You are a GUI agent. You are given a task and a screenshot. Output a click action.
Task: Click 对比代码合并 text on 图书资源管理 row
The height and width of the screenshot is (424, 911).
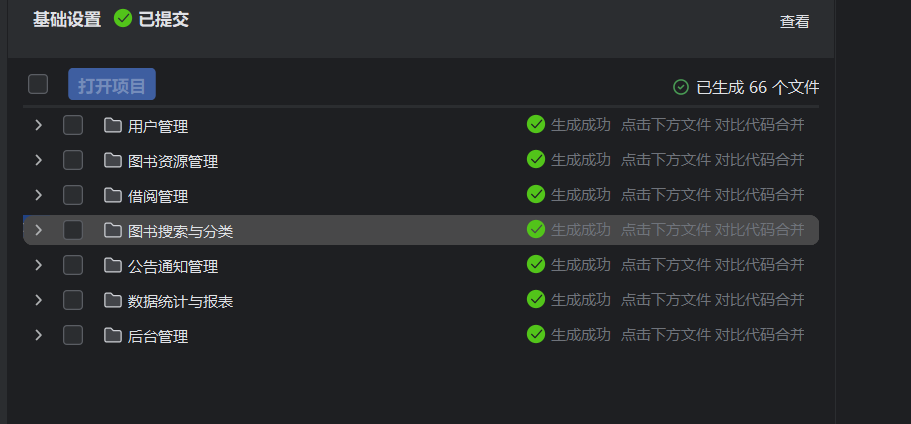759,160
